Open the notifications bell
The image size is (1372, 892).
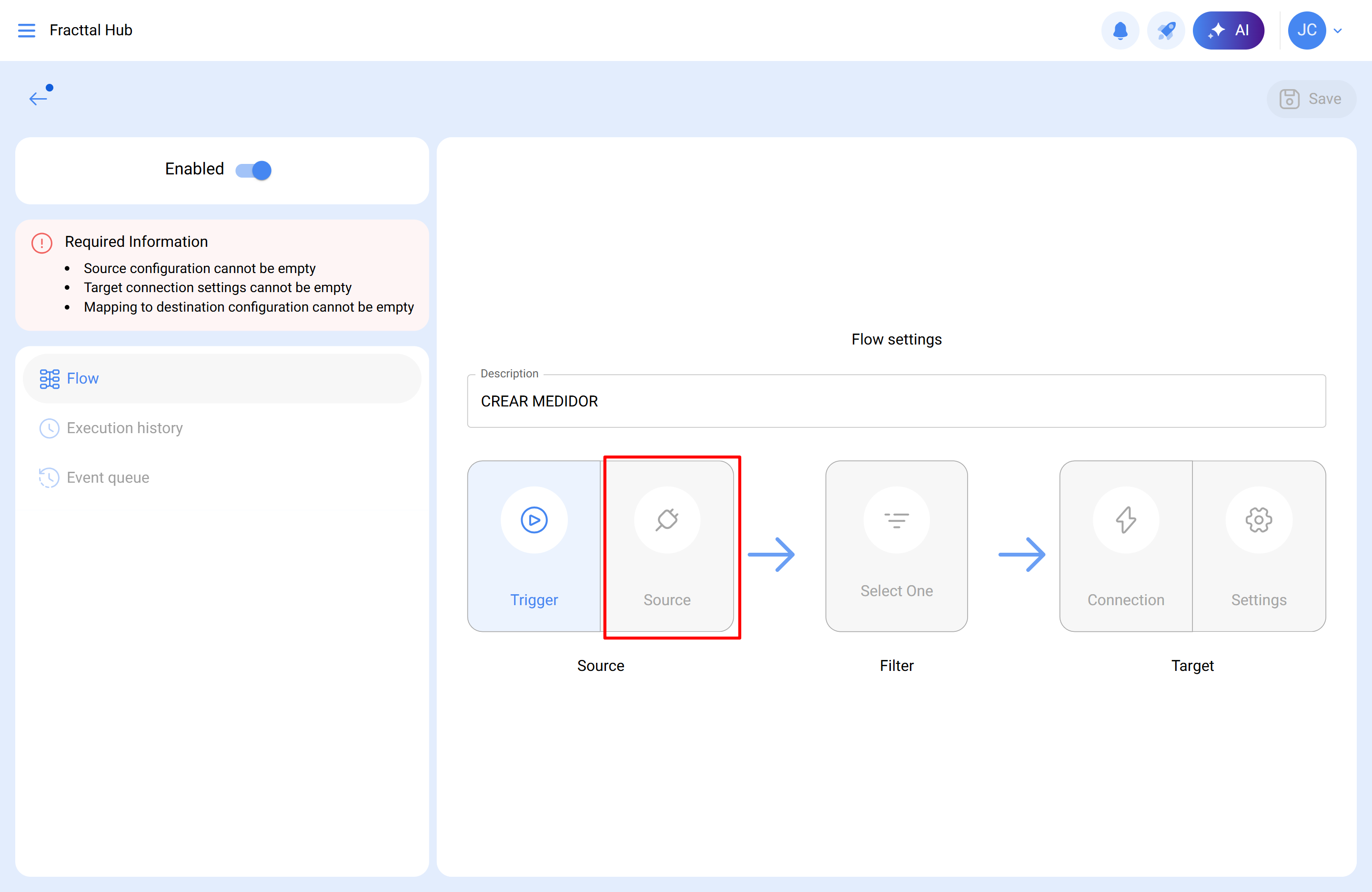click(1120, 30)
